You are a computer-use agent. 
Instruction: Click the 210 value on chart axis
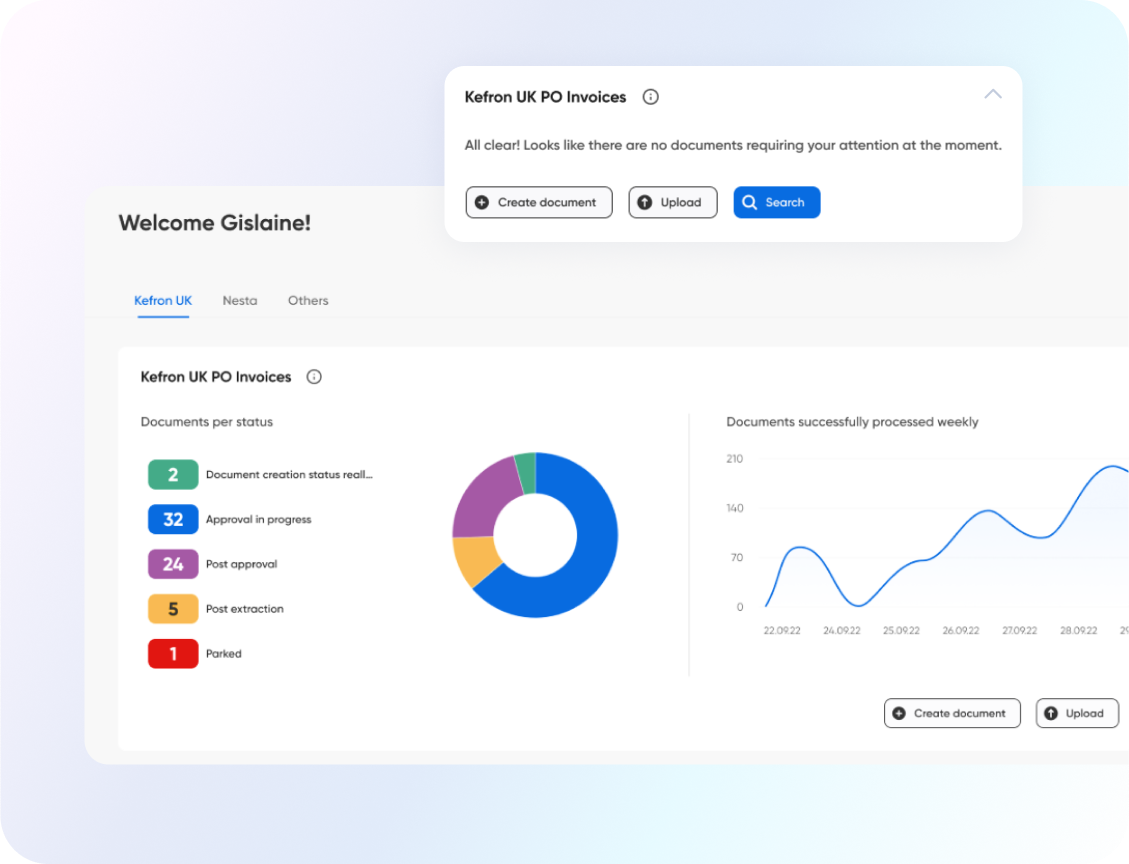click(x=734, y=459)
